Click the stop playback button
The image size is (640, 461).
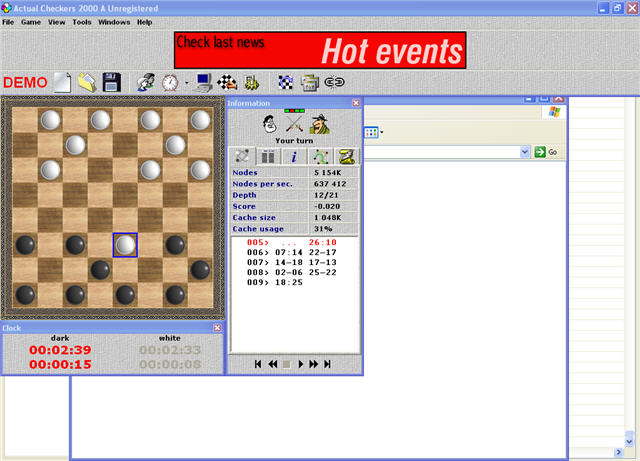pyautogui.click(x=287, y=364)
